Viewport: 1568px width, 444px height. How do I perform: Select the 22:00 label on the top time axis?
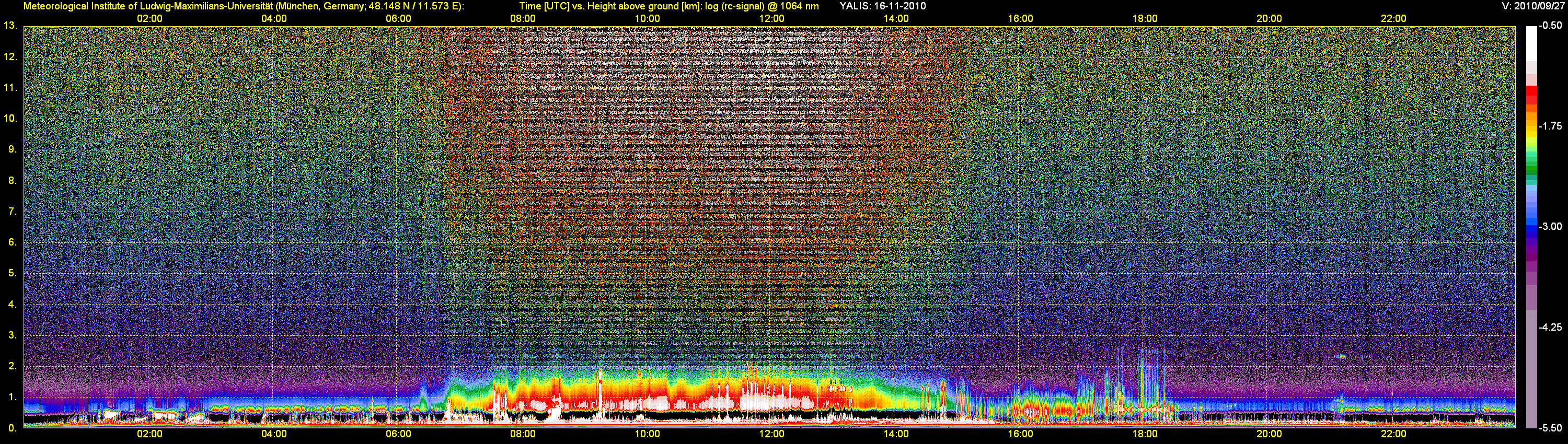coord(1393,19)
